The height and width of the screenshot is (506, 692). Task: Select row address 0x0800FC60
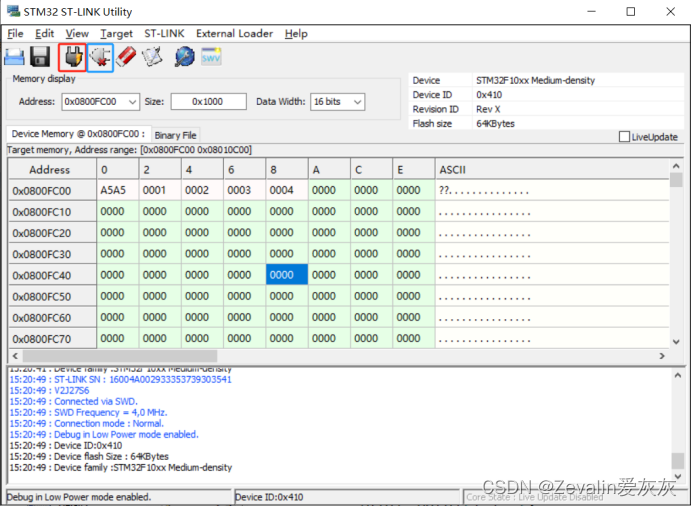pyautogui.click(x=52, y=318)
